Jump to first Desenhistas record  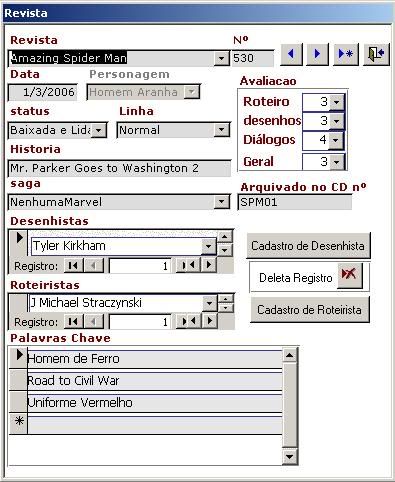pyautogui.click(x=73, y=266)
